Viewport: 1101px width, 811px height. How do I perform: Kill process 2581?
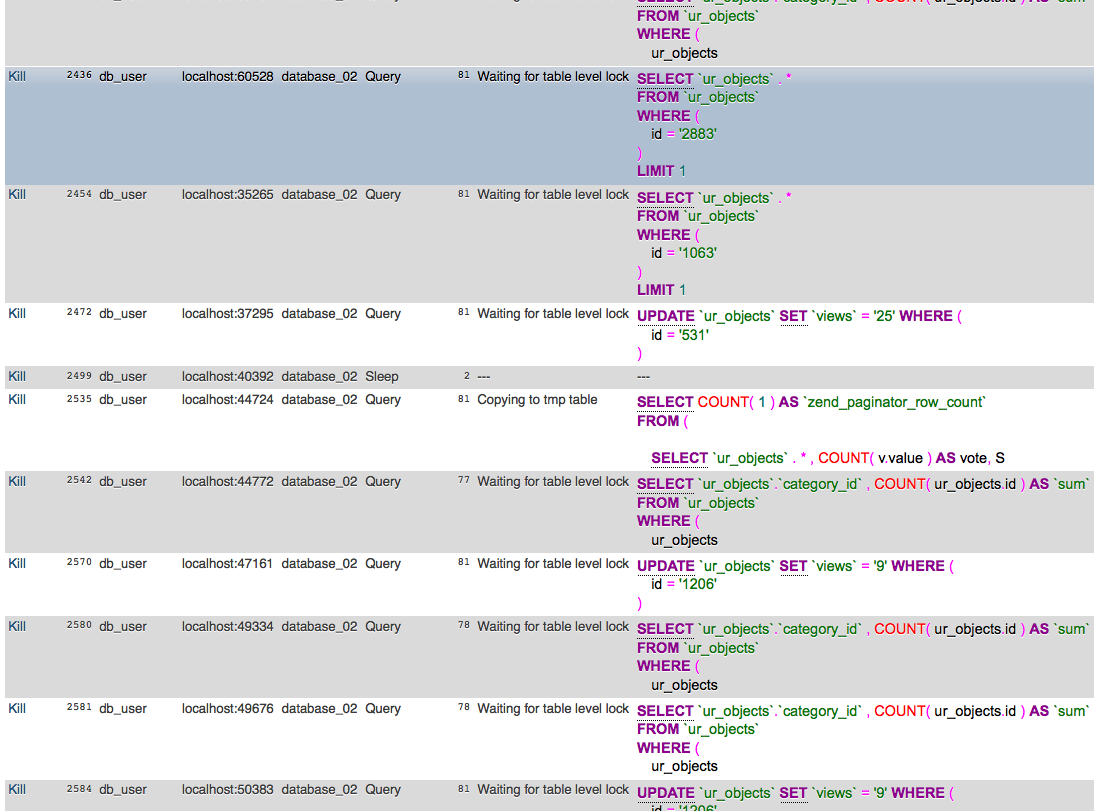point(17,709)
